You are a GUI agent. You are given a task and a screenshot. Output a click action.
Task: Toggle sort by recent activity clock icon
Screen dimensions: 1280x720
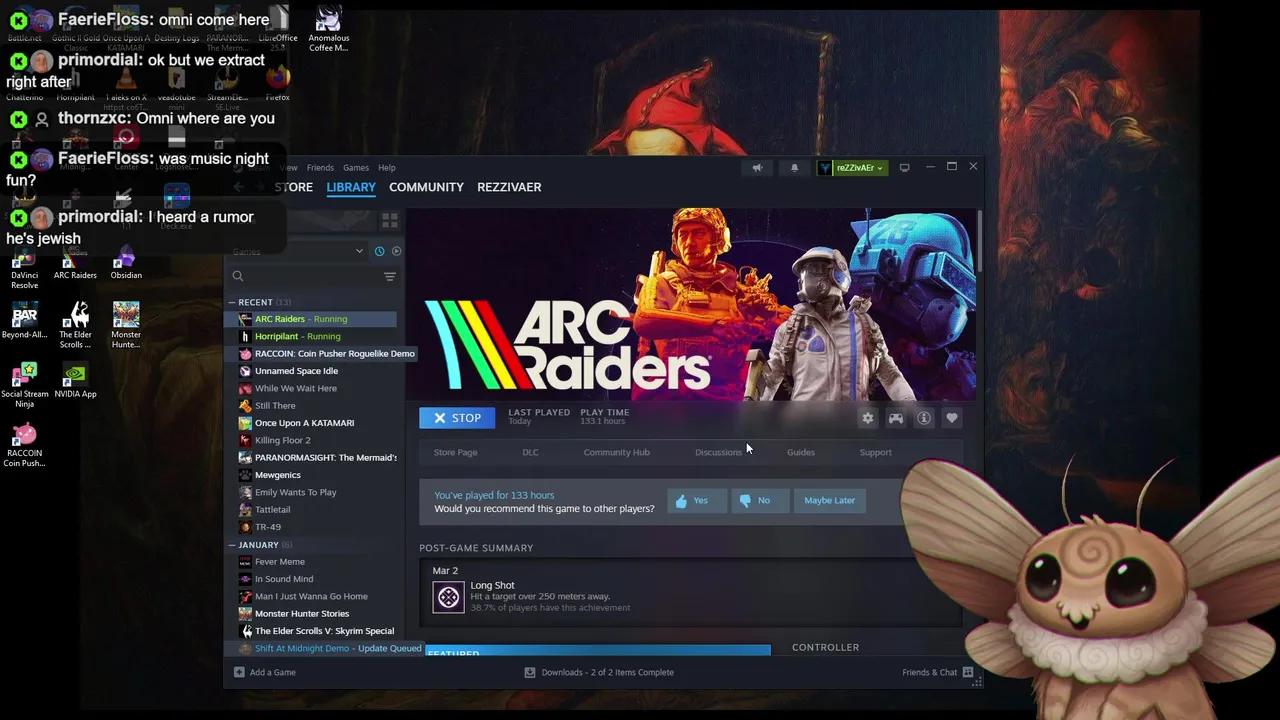click(379, 251)
